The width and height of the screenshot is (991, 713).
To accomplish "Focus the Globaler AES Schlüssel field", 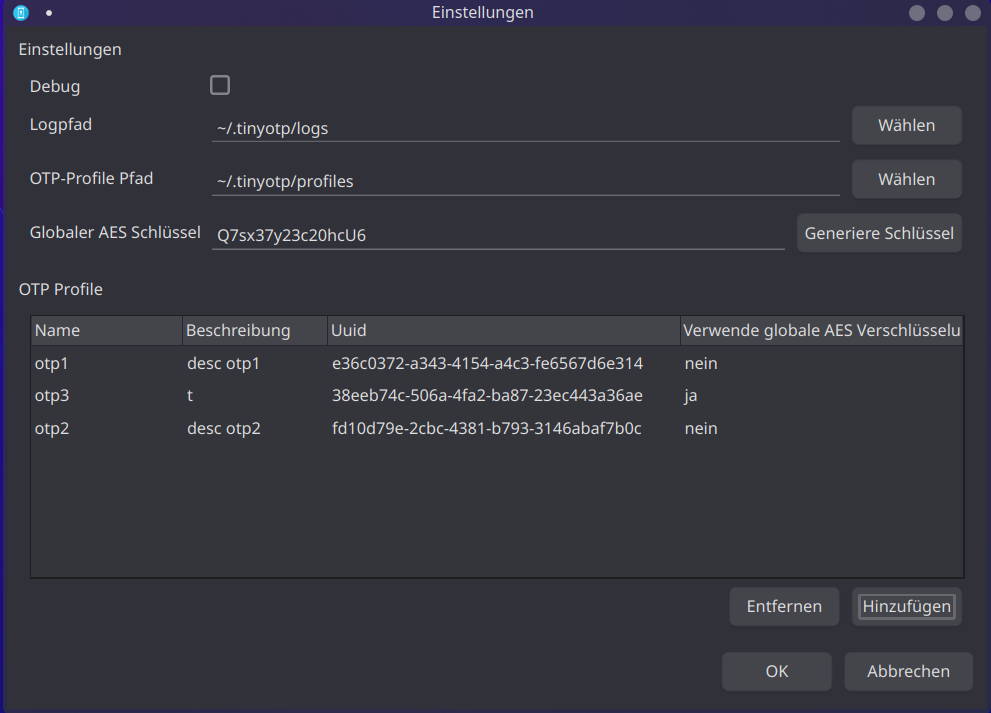I will point(498,235).
